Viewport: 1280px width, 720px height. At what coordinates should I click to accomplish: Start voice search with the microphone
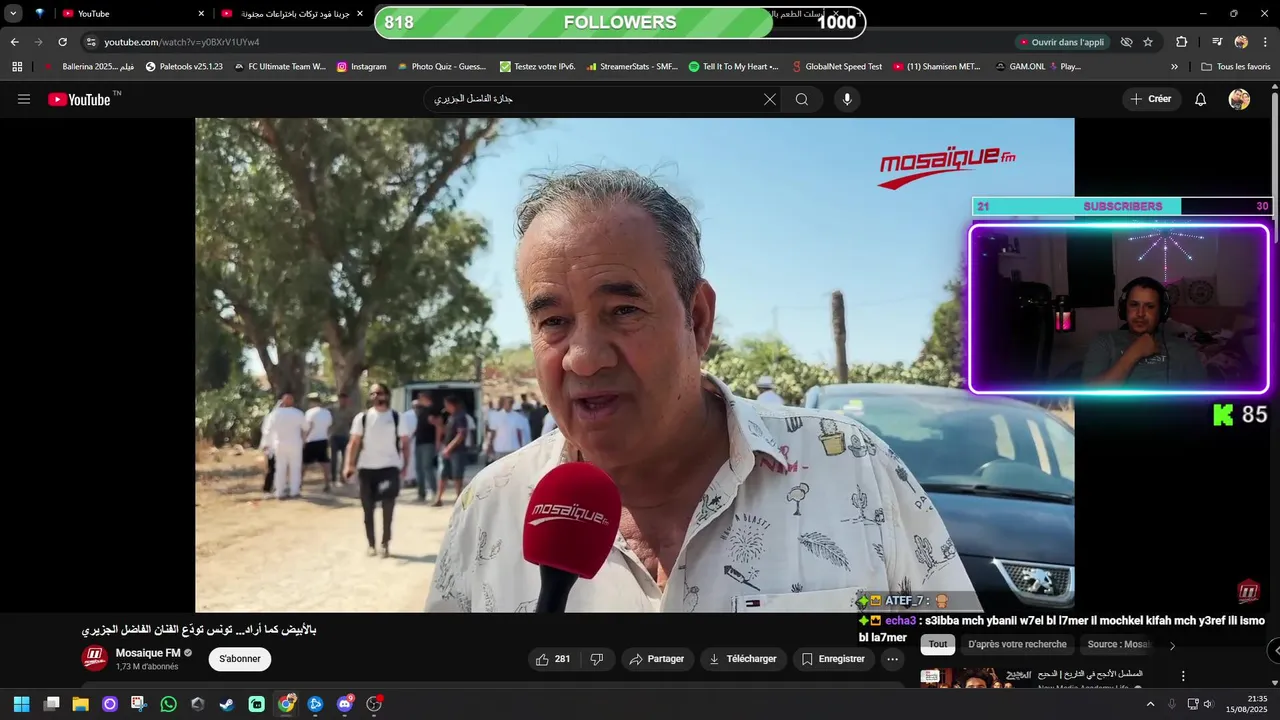847,99
